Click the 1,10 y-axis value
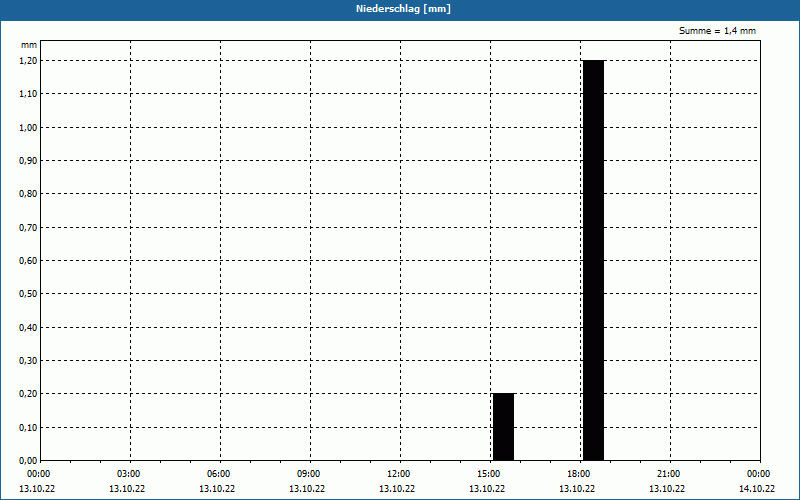Viewport: 800px width, 500px height. 28,94
